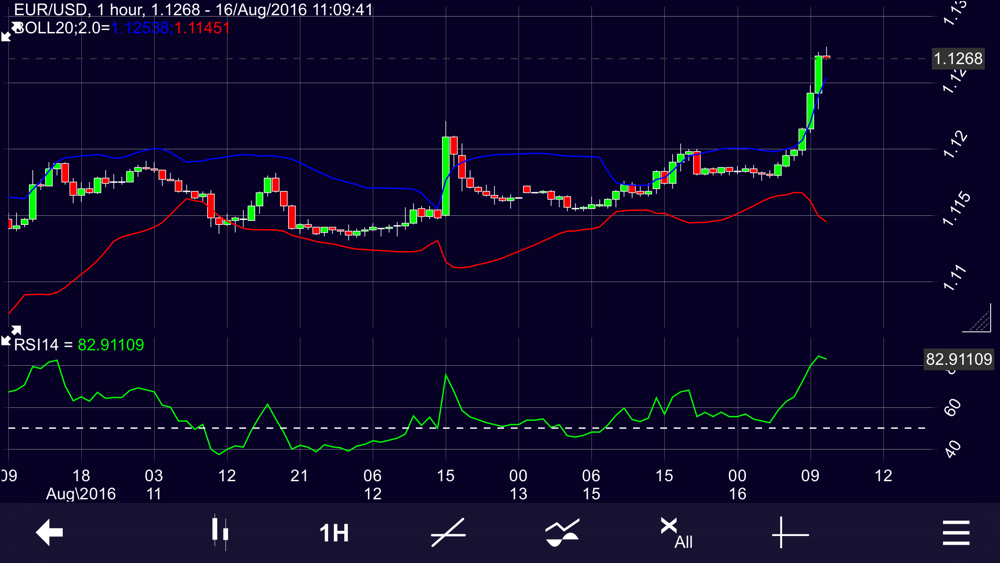Click the 1.1268 current price tag

pyautogui.click(x=958, y=59)
